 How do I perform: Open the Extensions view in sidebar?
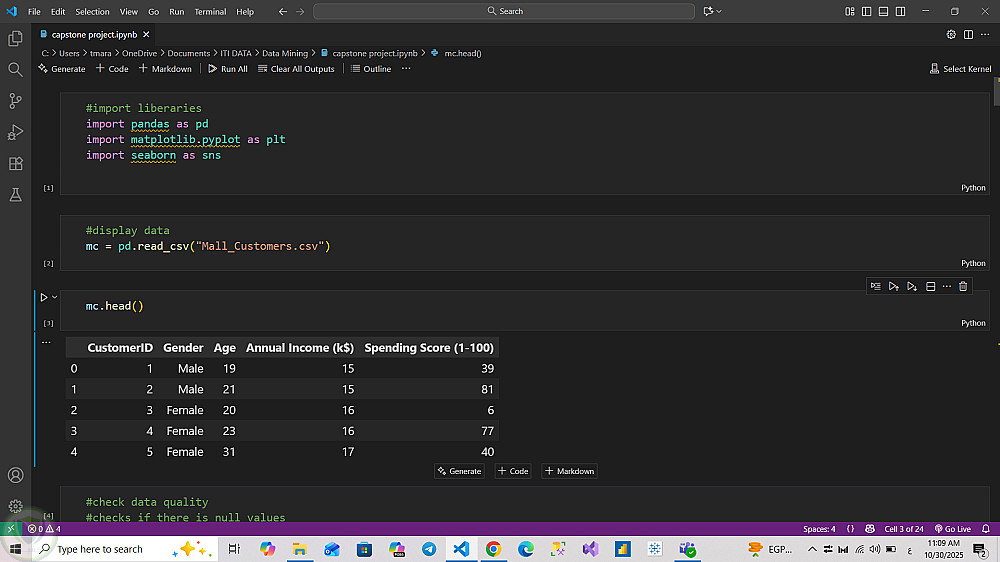pos(15,163)
